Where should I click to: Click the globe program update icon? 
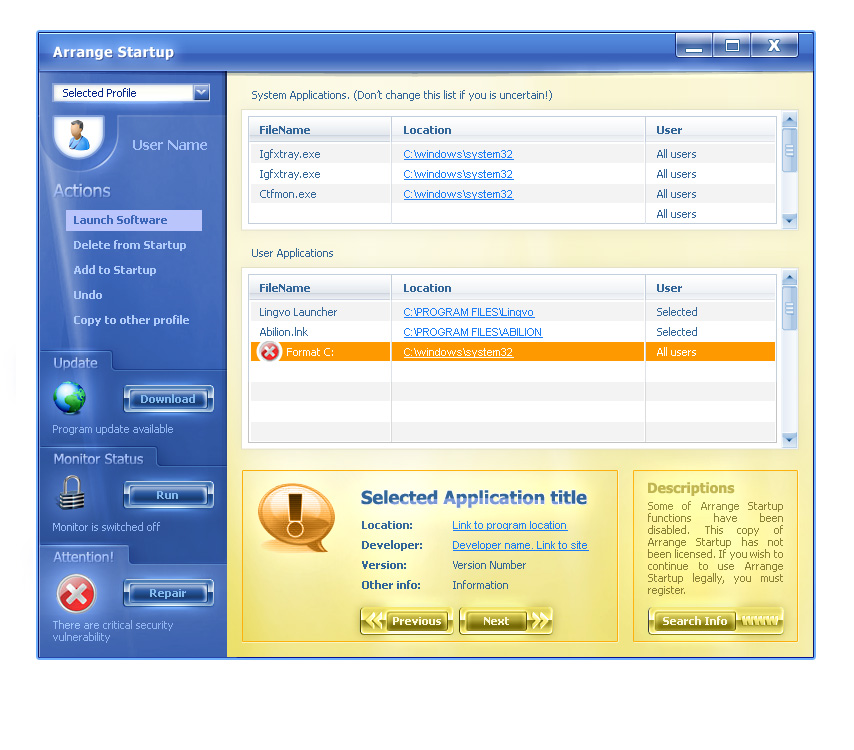(x=70, y=398)
